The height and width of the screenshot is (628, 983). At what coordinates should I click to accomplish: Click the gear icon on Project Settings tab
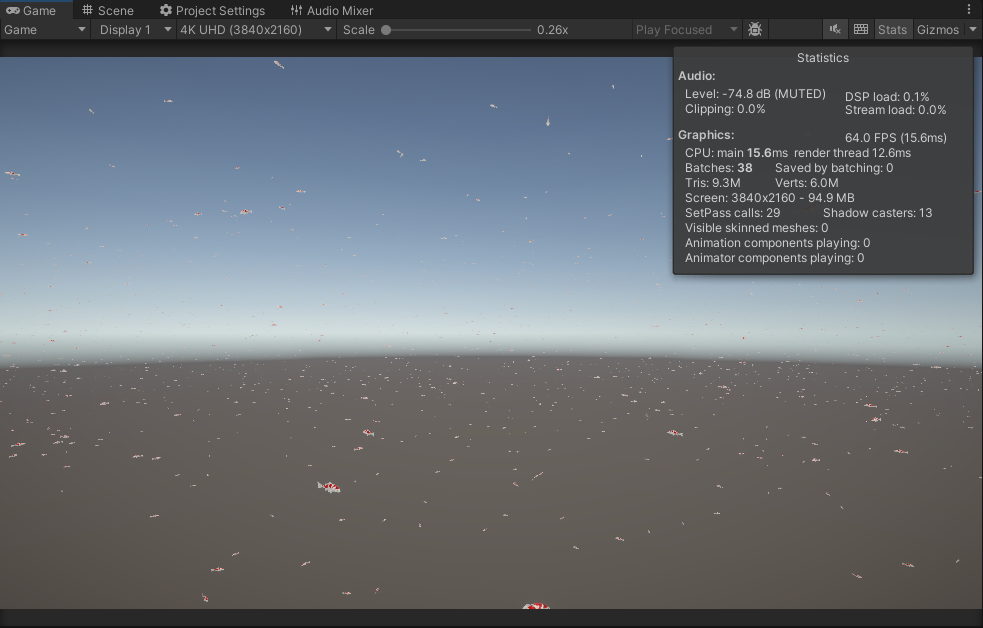pyautogui.click(x=166, y=10)
